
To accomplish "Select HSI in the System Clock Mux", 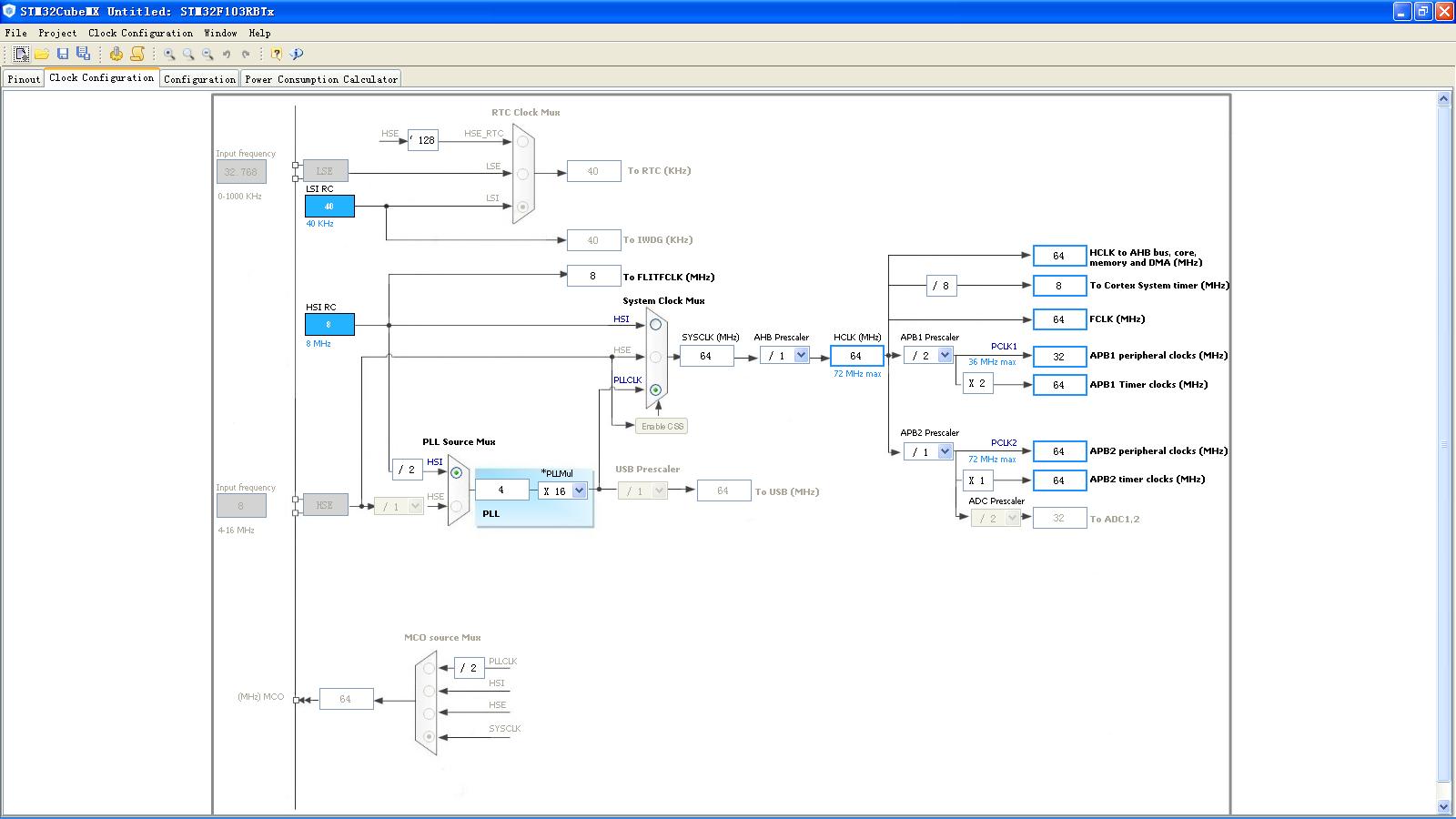I will tap(655, 324).
